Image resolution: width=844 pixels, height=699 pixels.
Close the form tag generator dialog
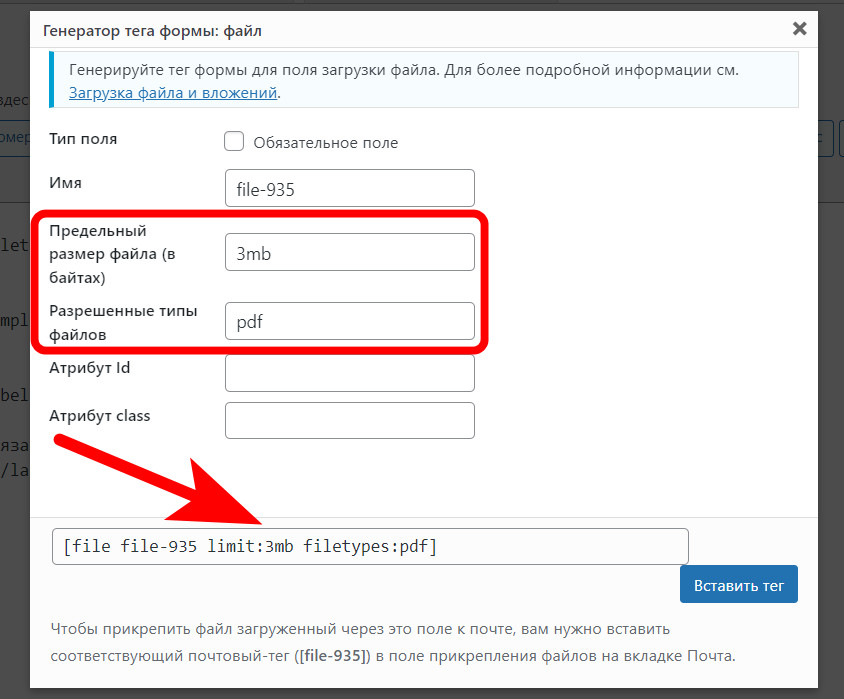click(x=799, y=29)
